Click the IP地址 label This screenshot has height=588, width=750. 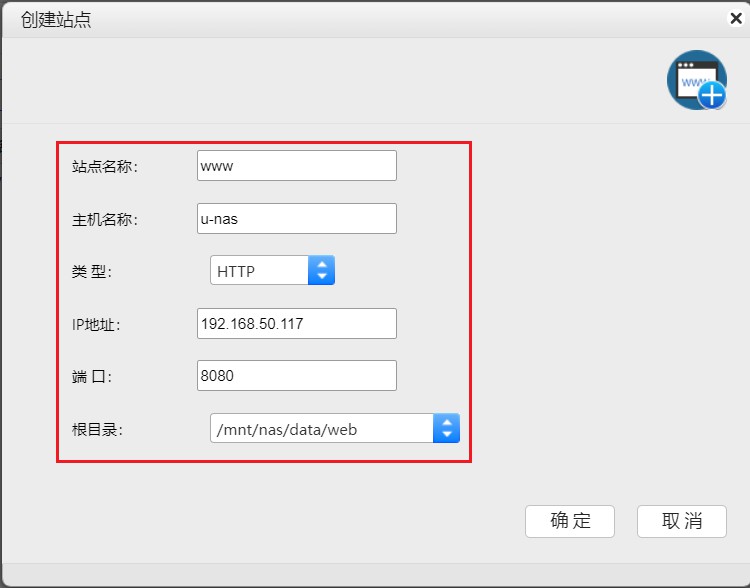tap(97, 324)
